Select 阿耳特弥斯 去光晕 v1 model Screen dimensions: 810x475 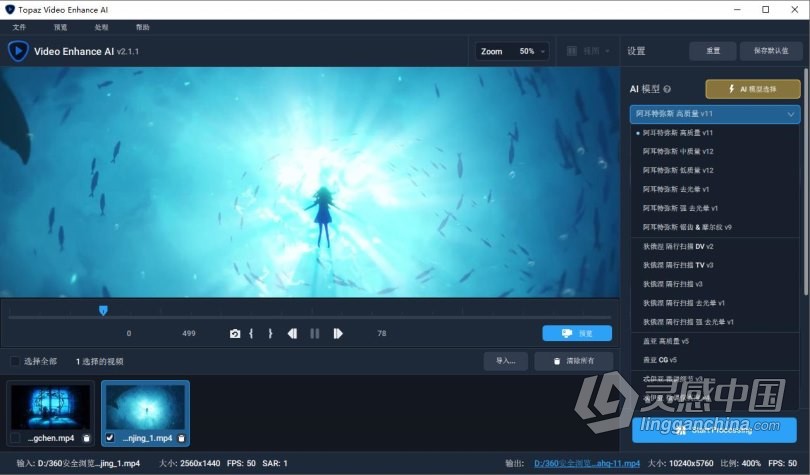715,189
